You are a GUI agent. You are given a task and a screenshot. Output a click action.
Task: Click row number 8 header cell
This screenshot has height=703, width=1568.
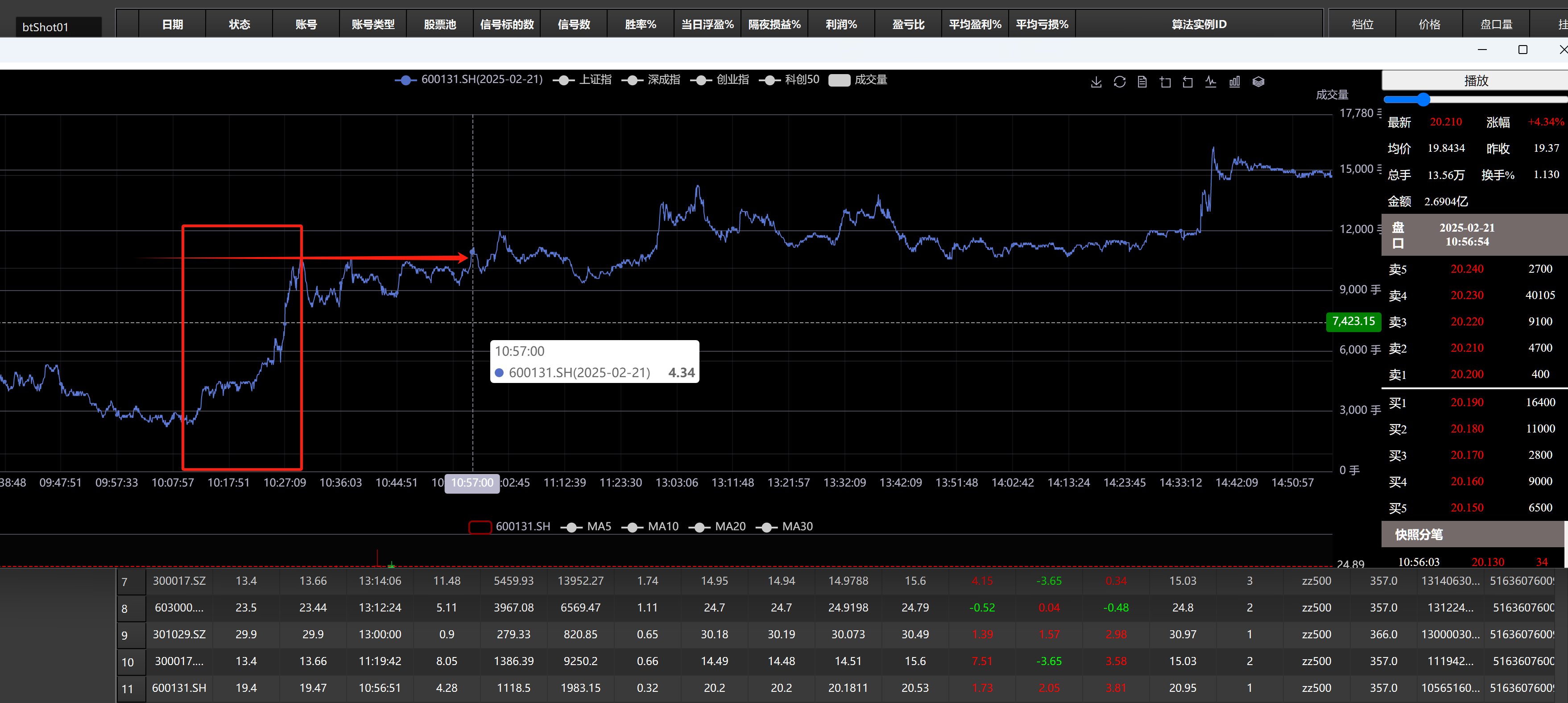[x=132, y=608]
